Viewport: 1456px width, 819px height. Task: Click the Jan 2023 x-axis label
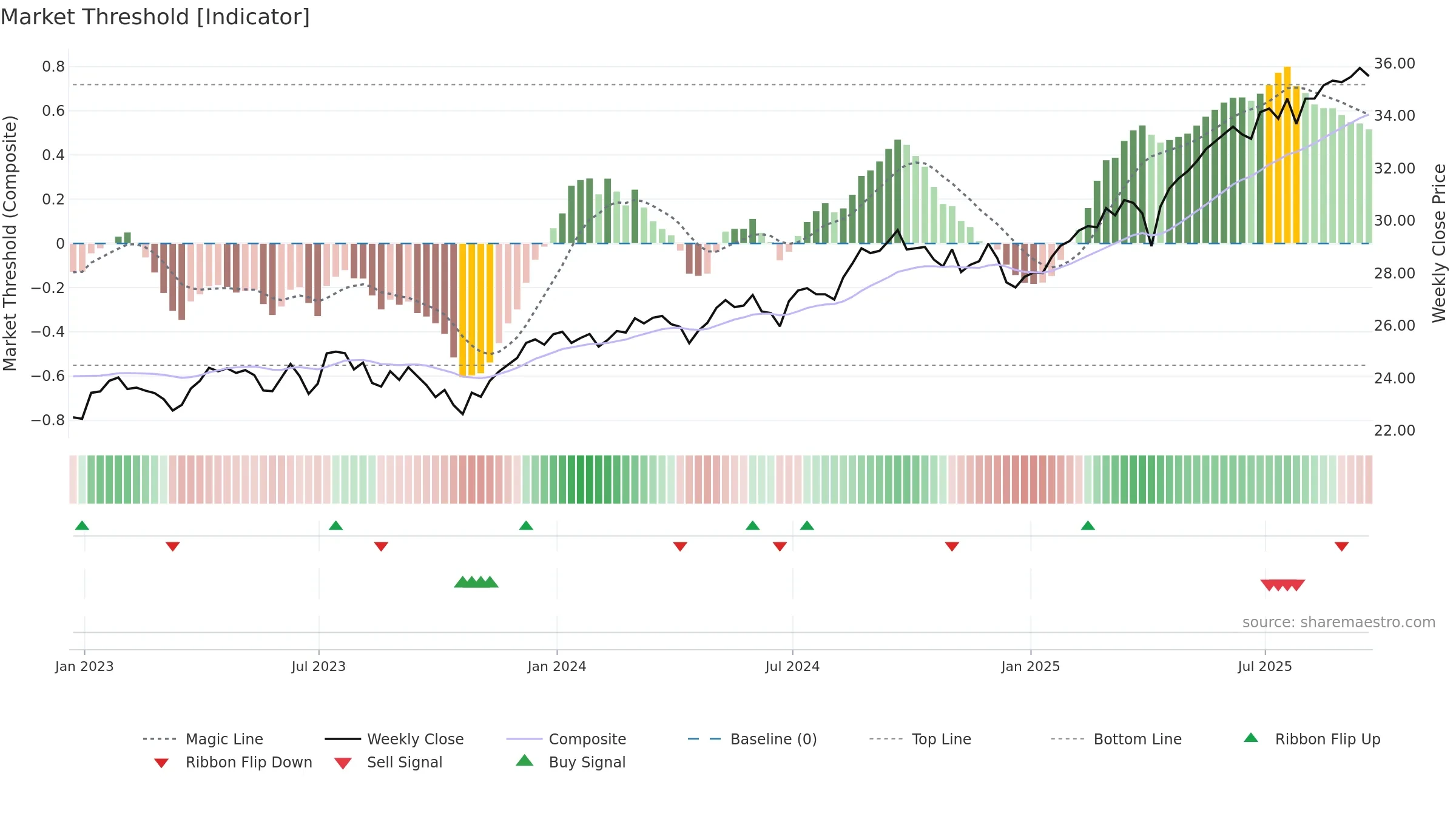click(84, 666)
